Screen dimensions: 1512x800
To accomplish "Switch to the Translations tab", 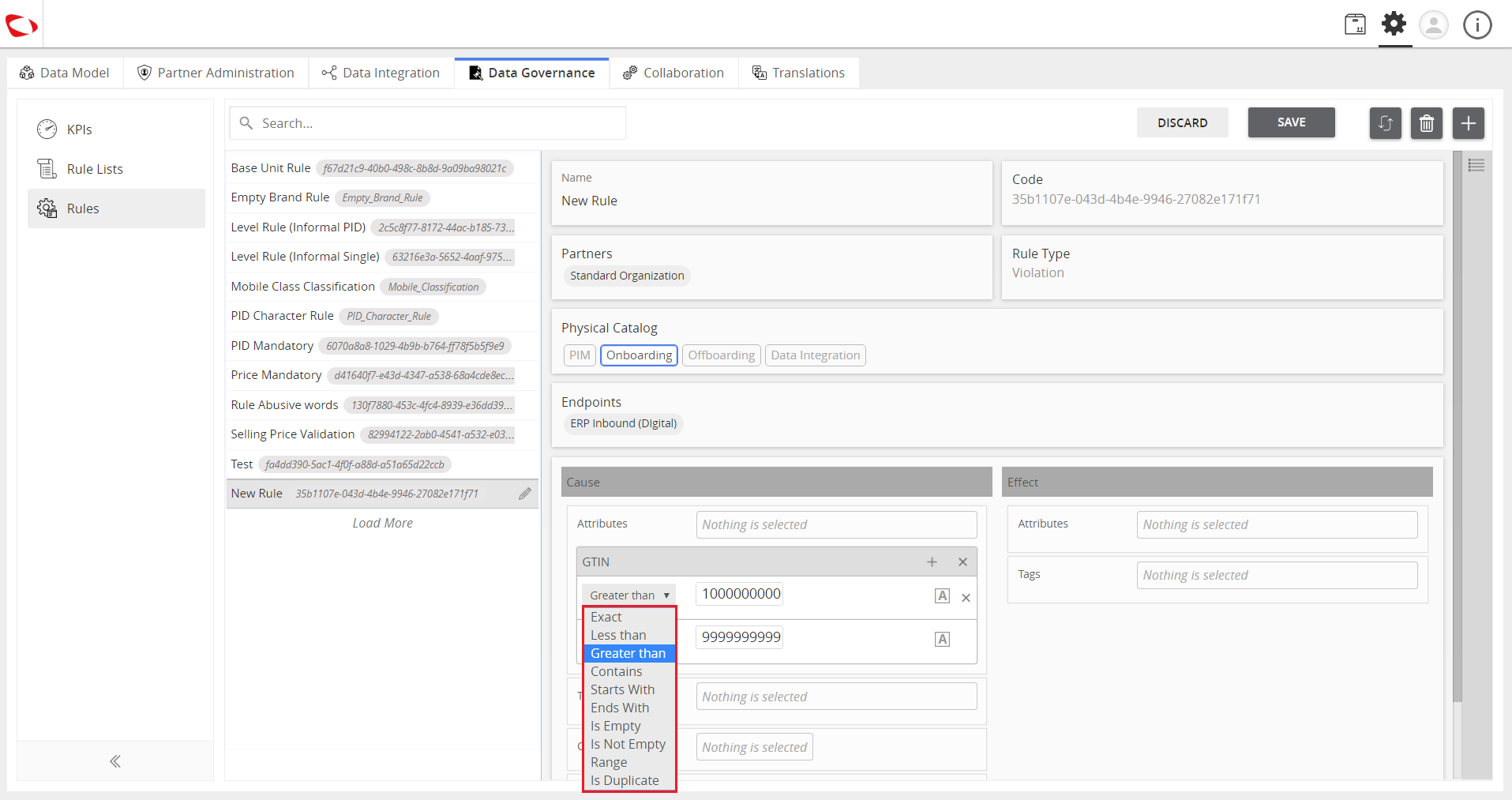I will 798,73.
